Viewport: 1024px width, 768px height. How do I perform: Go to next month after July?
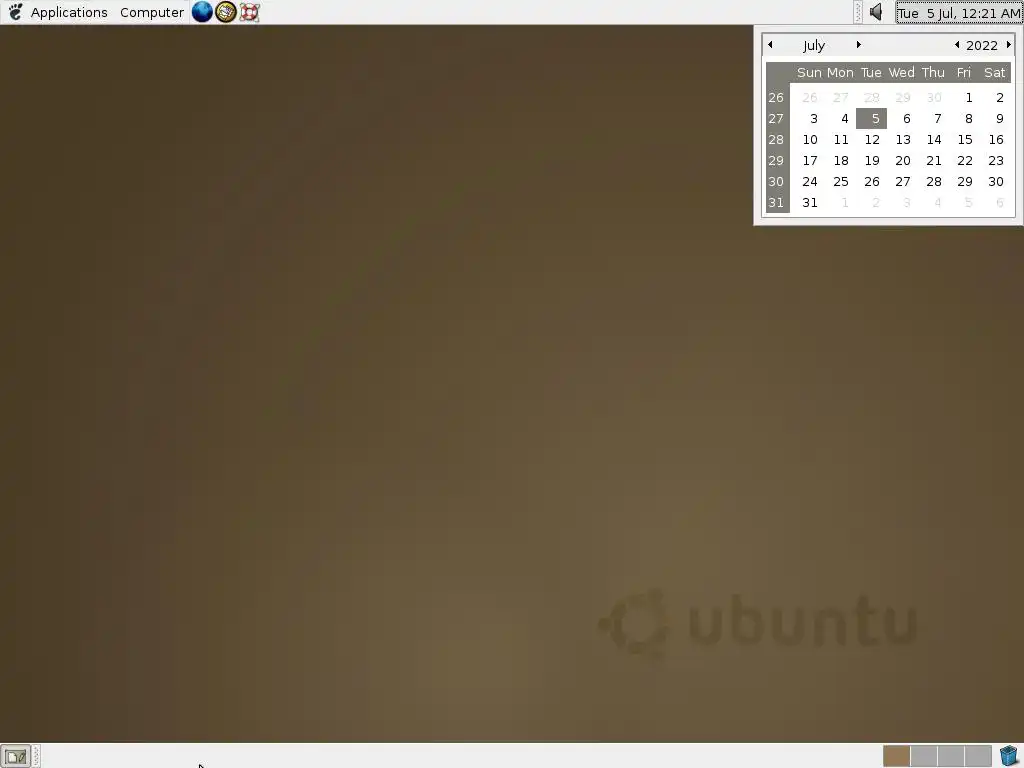(x=858, y=44)
